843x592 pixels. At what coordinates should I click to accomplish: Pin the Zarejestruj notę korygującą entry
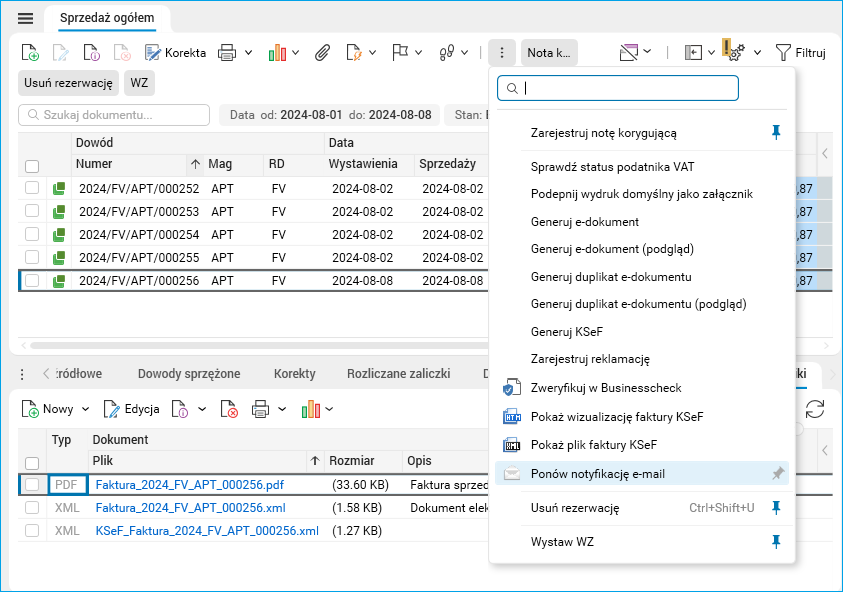point(776,133)
